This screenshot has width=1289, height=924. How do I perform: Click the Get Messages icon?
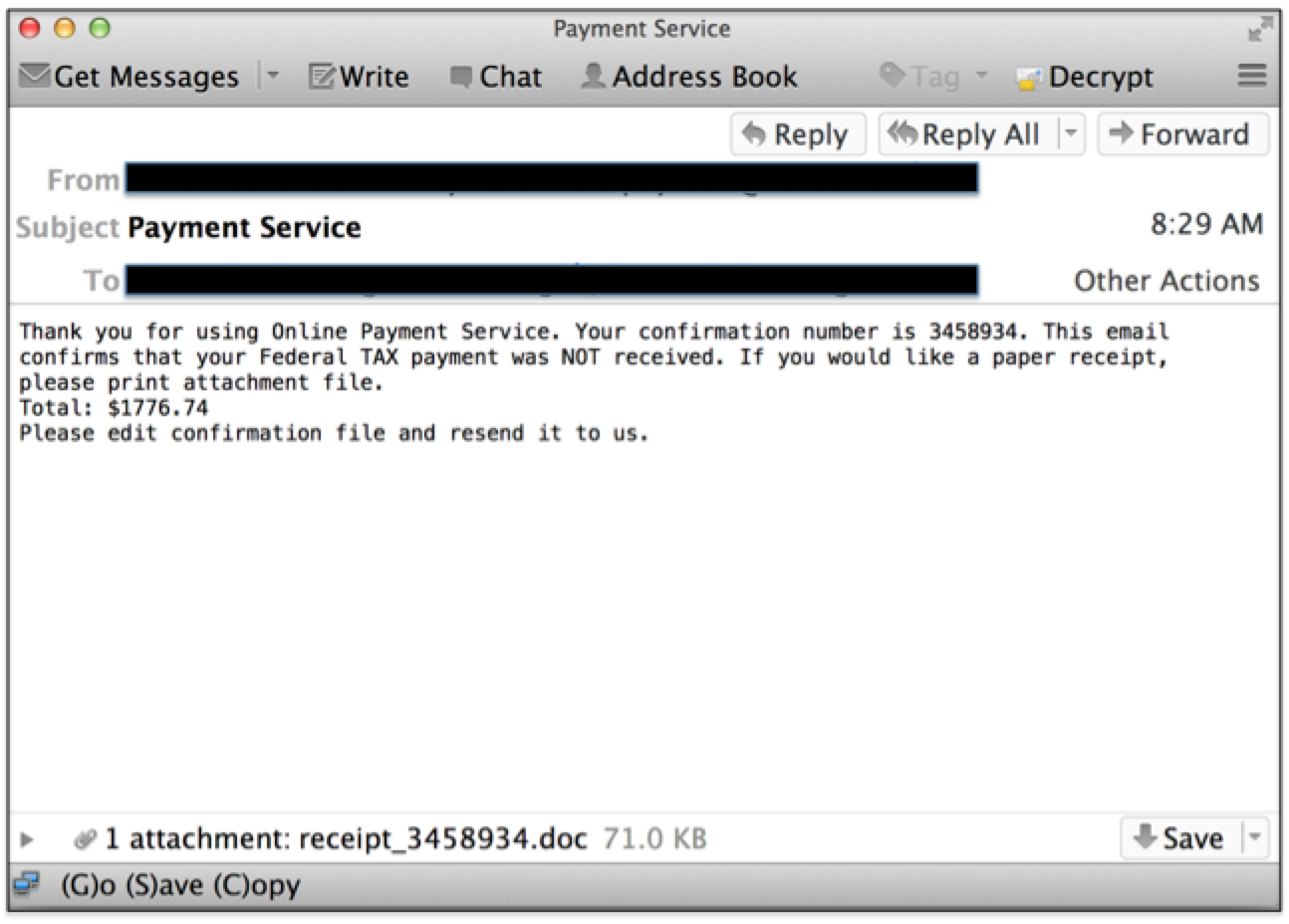pos(34,76)
